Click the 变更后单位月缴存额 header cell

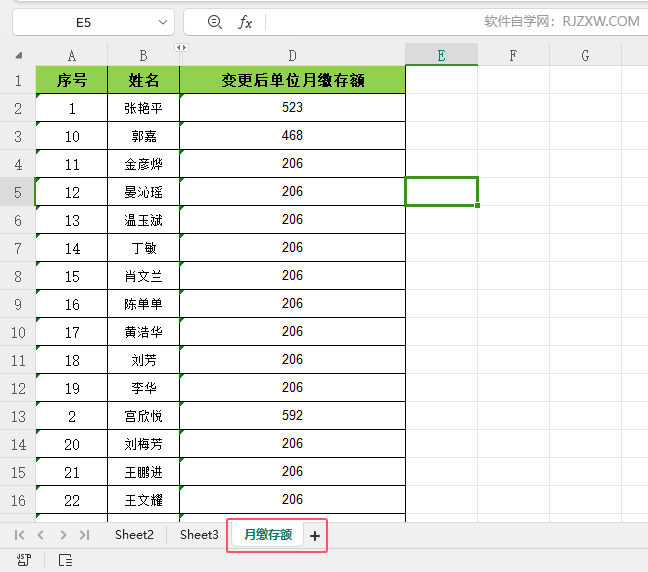click(292, 80)
